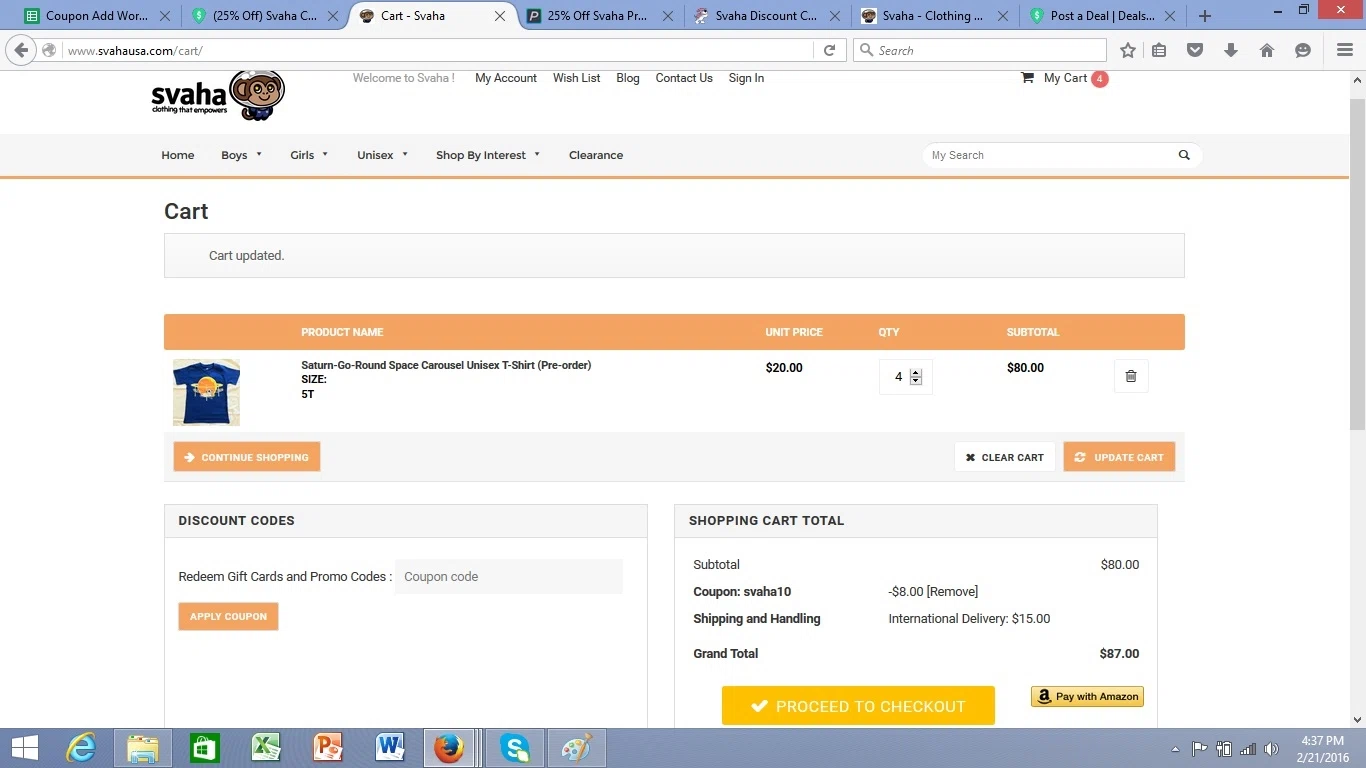
Task: Launch Internet Explorer from taskbar
Action: click(x=80, y=748)
